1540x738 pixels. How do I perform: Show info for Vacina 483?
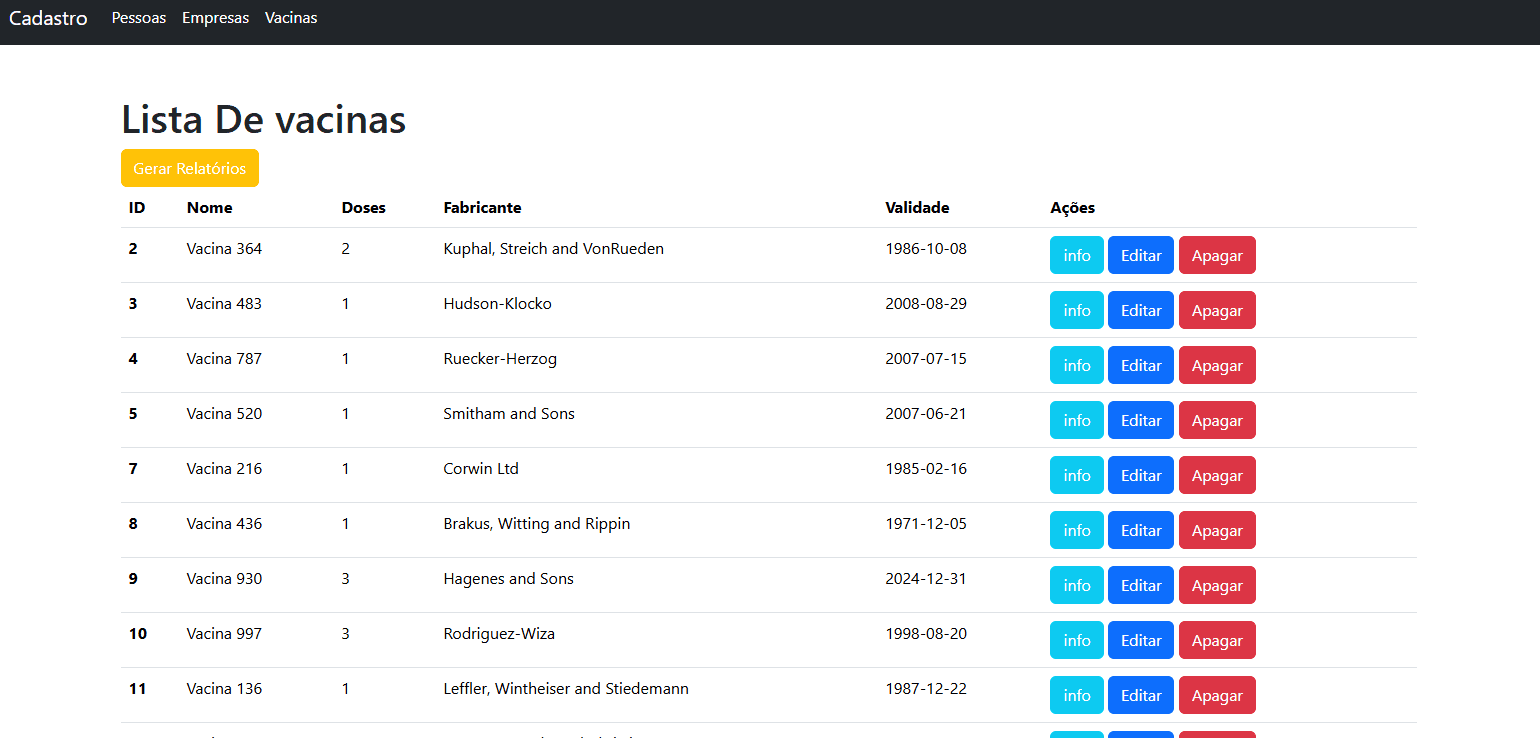click(1077, 310)
